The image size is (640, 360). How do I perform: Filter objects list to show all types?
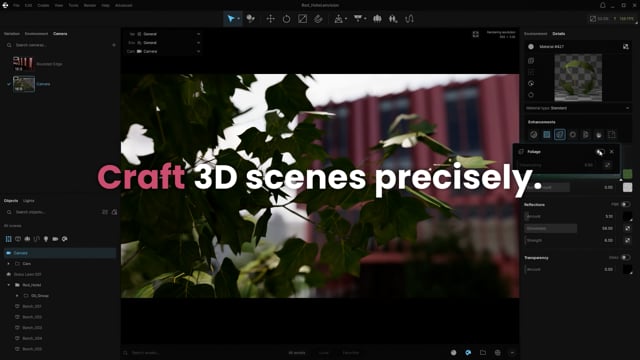tap(9, 239)
